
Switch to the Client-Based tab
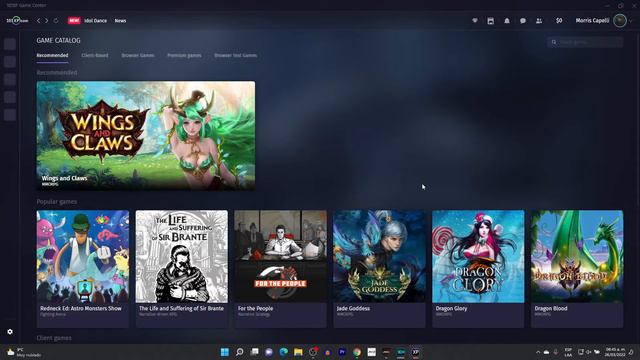tap(95, 56)
